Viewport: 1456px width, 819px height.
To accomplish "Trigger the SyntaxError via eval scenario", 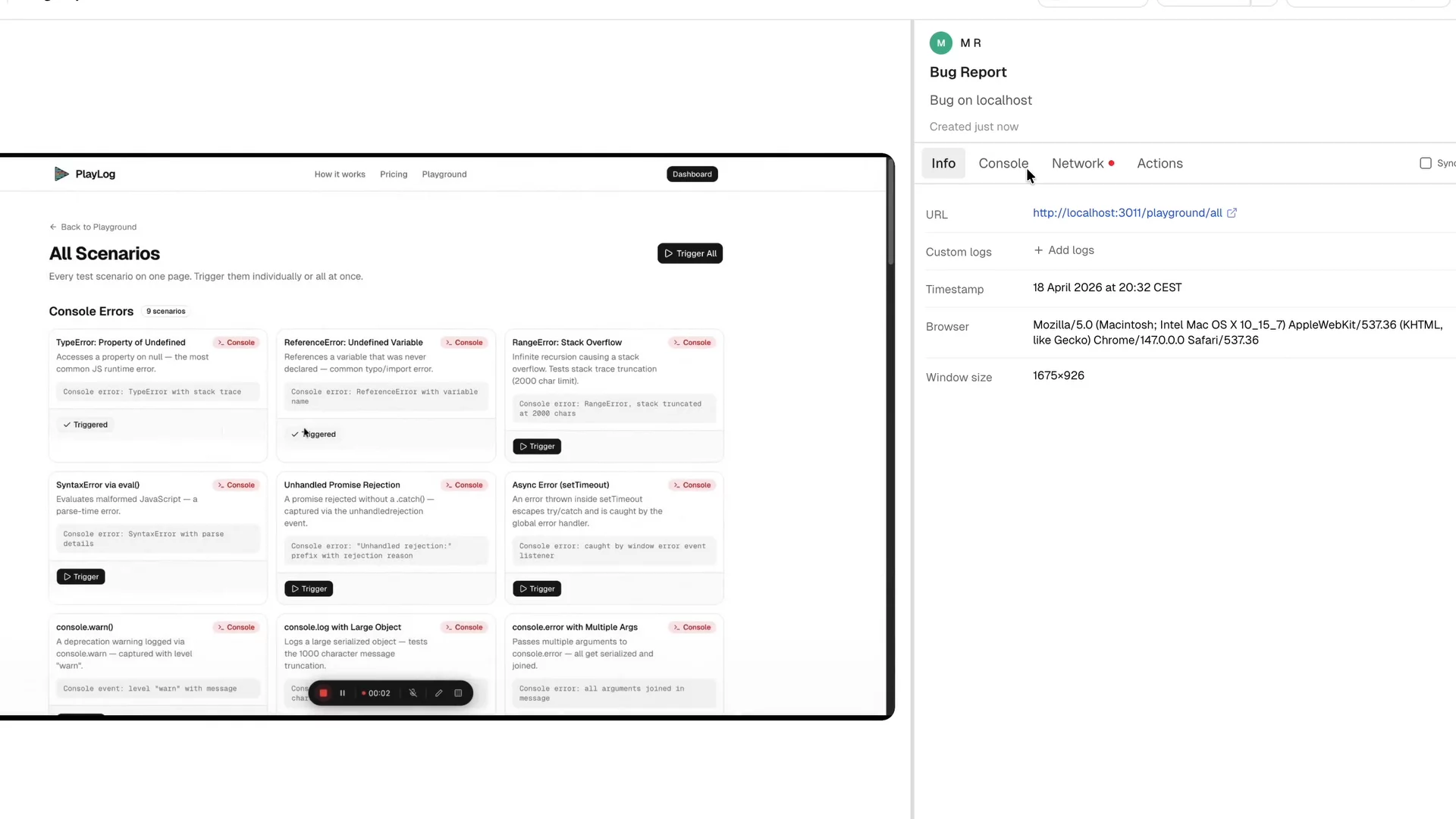I will click(81, 577).
